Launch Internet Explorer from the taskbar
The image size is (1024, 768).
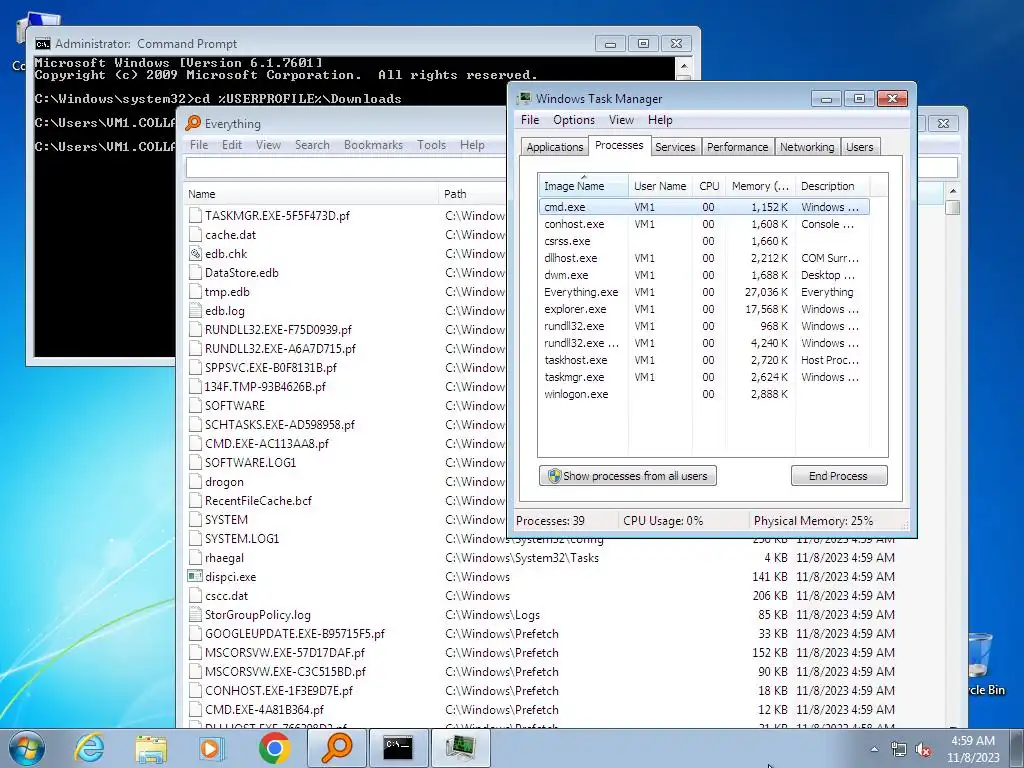click(x=89, y=748)
